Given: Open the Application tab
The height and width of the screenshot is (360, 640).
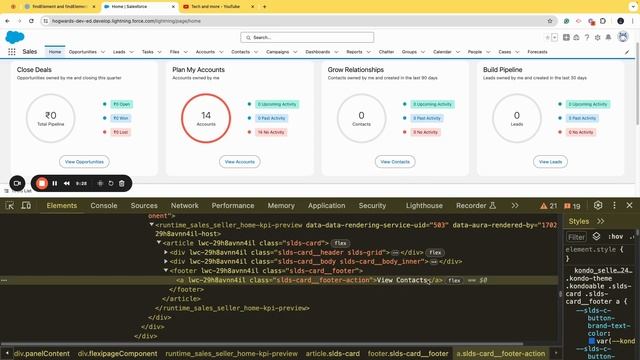Looking at the screenshot, I should click(x=327, y=206).
